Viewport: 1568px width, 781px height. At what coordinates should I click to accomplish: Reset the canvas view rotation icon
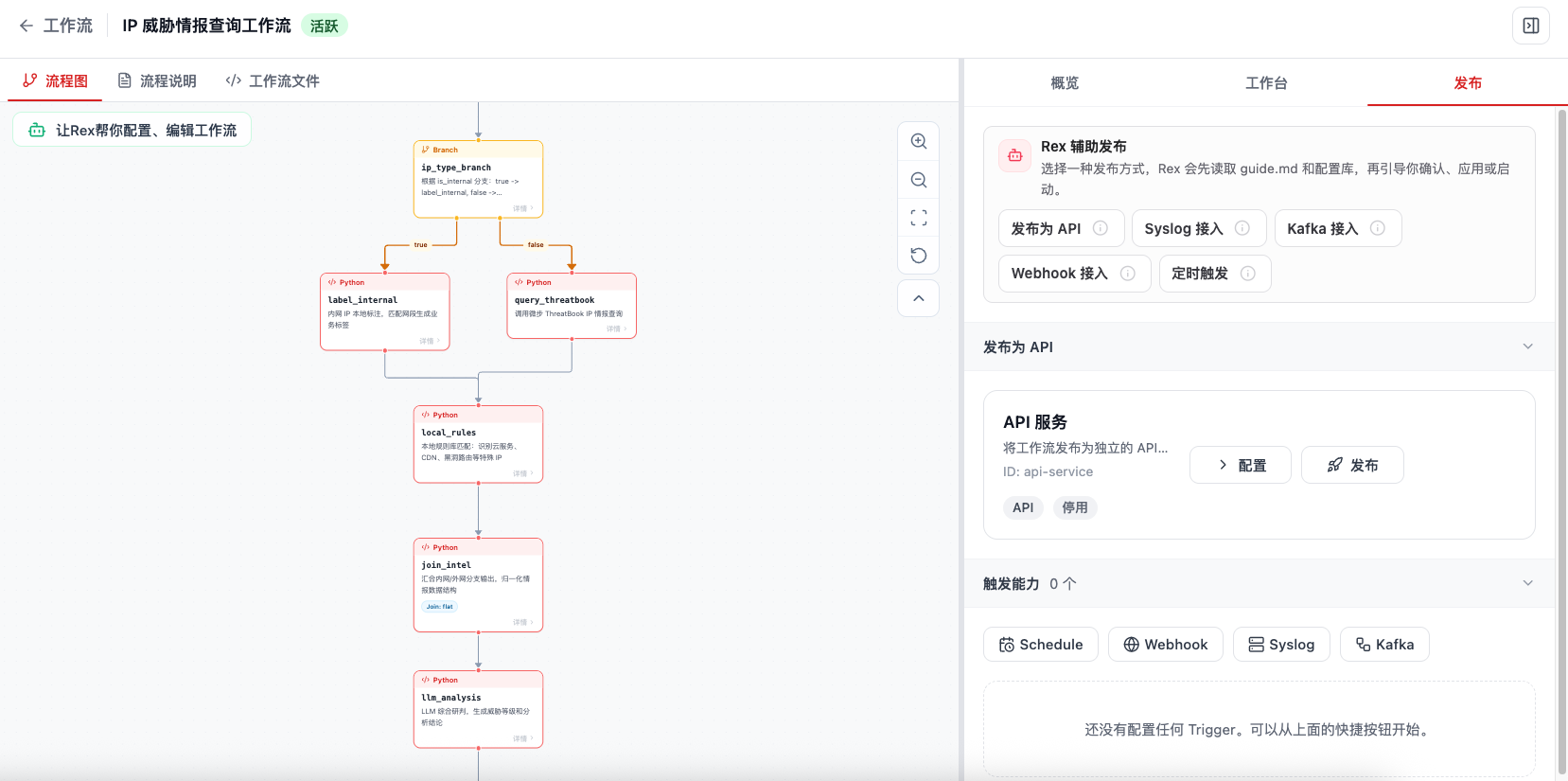click(918, 256)
